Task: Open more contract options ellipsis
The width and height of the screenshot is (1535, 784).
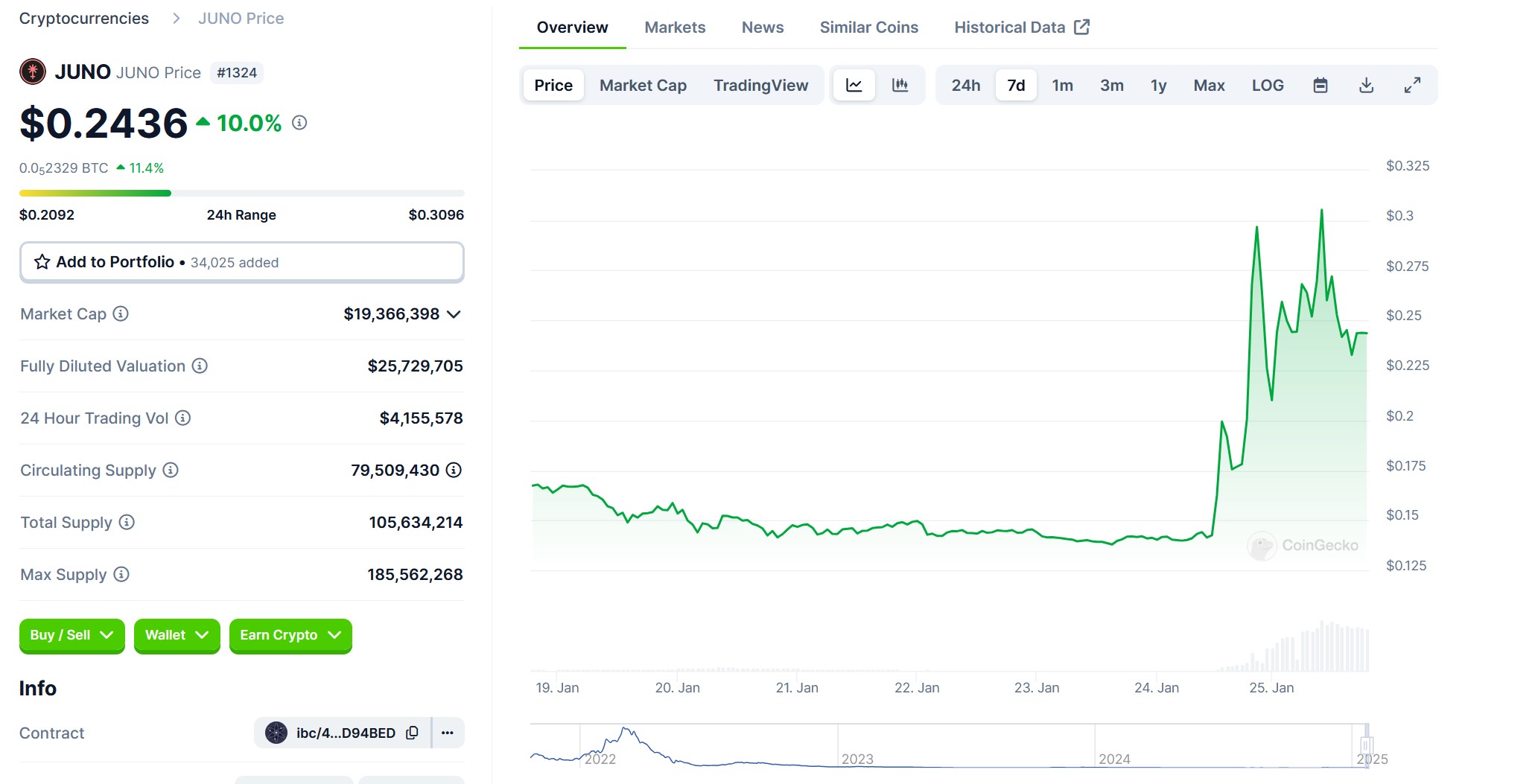Action: point(448,733)
